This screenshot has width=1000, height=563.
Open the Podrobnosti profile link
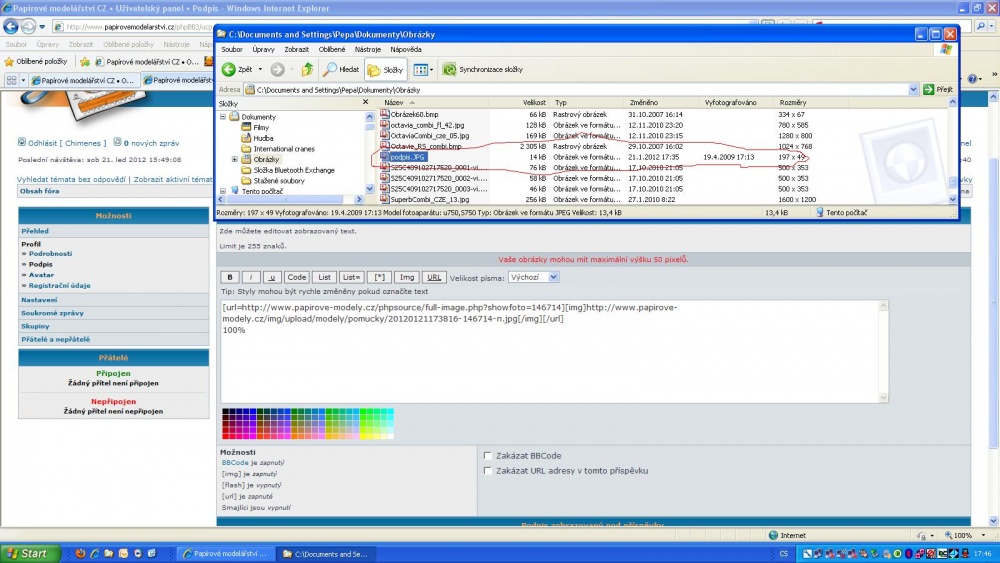point(50,254)
